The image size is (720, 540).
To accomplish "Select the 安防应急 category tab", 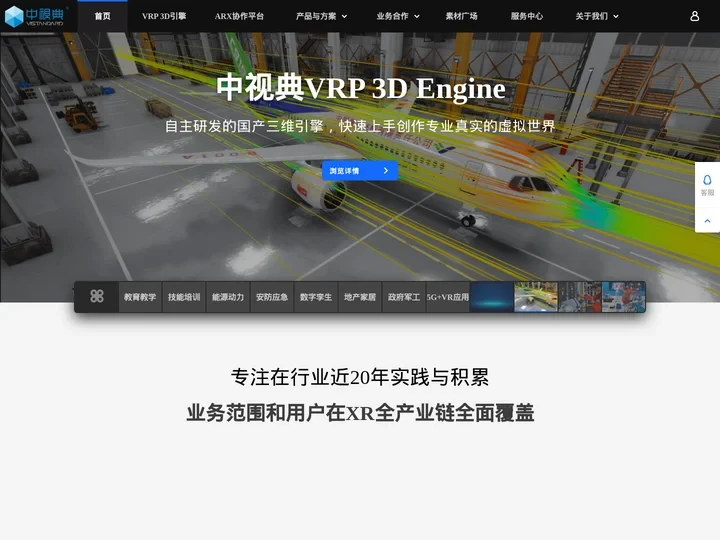I will [x=272, y=297].
